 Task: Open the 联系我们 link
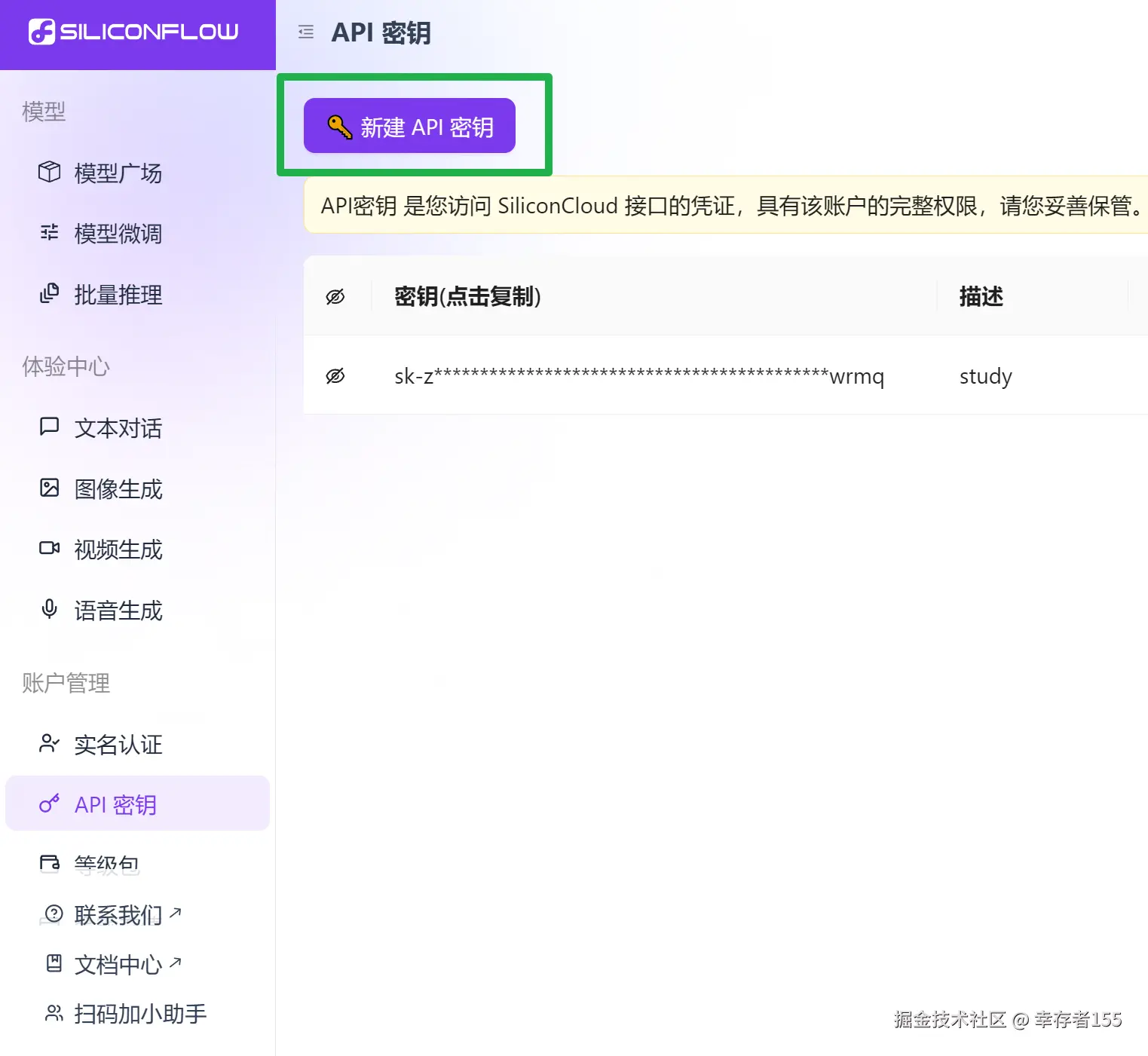click(118, 915)
